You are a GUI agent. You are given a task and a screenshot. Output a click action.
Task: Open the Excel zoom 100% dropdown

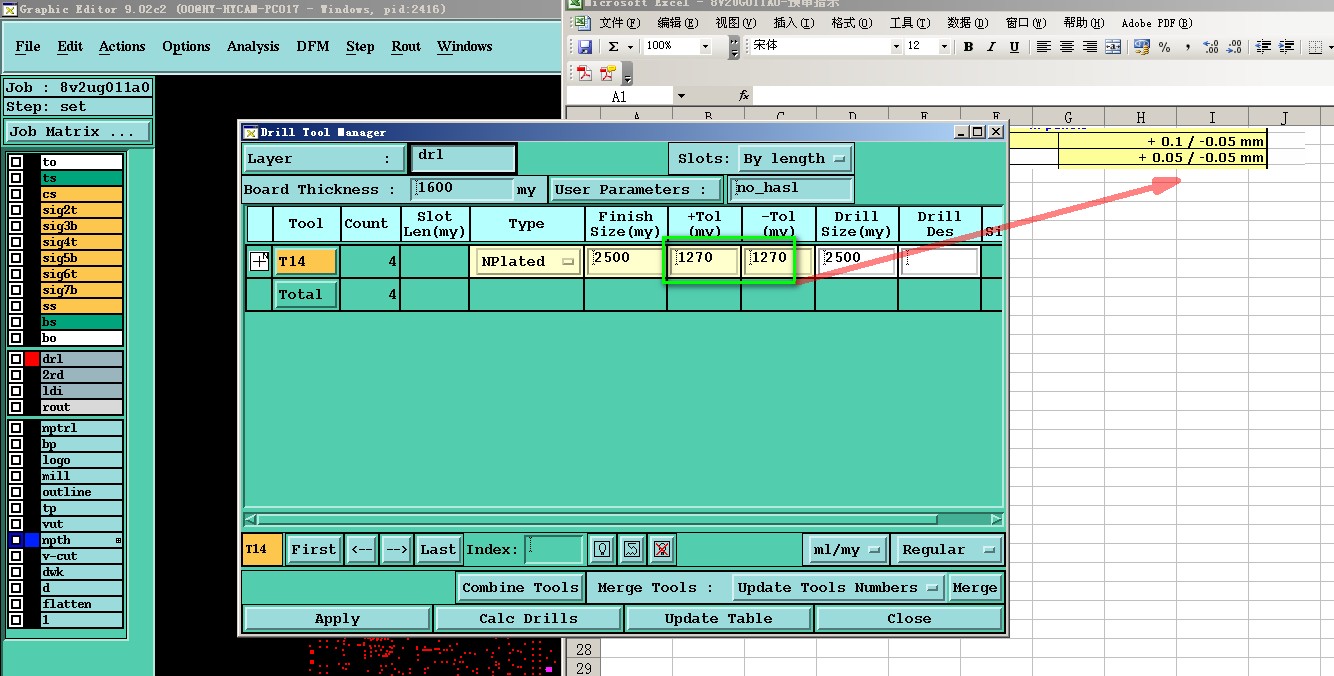(705, 46)
